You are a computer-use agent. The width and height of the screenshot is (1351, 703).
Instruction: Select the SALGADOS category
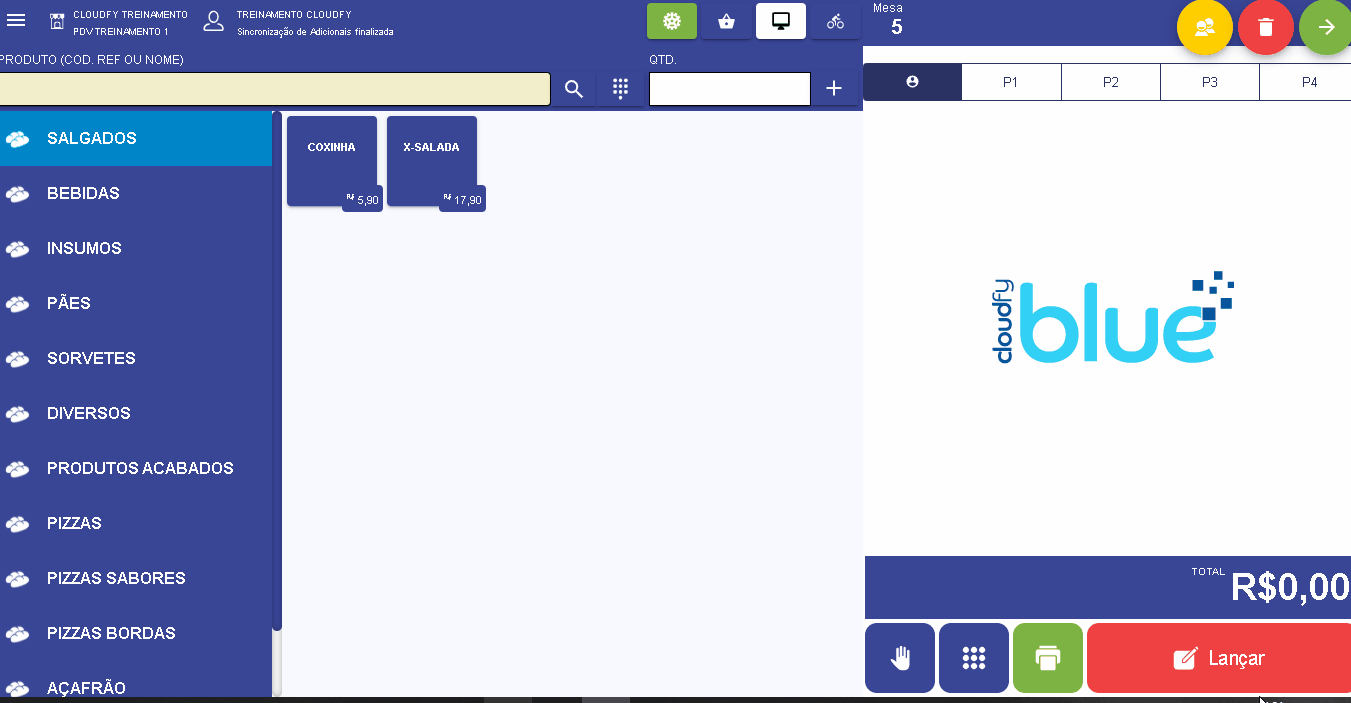(136, 138)
